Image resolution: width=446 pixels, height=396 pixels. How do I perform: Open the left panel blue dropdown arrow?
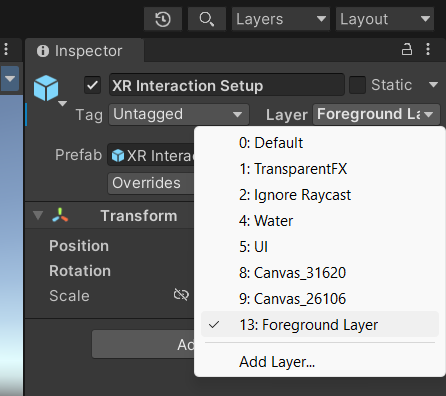click(x=10, y=79)
